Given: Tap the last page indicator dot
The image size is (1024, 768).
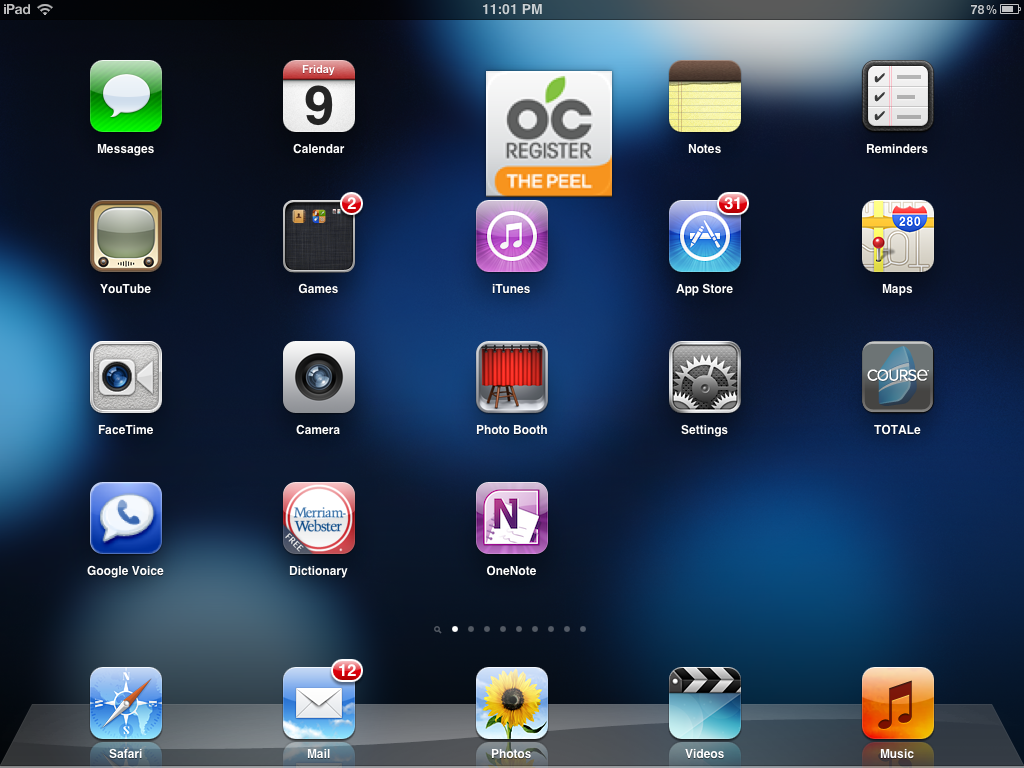Looking at the screenshot, I should click(583, 629).
